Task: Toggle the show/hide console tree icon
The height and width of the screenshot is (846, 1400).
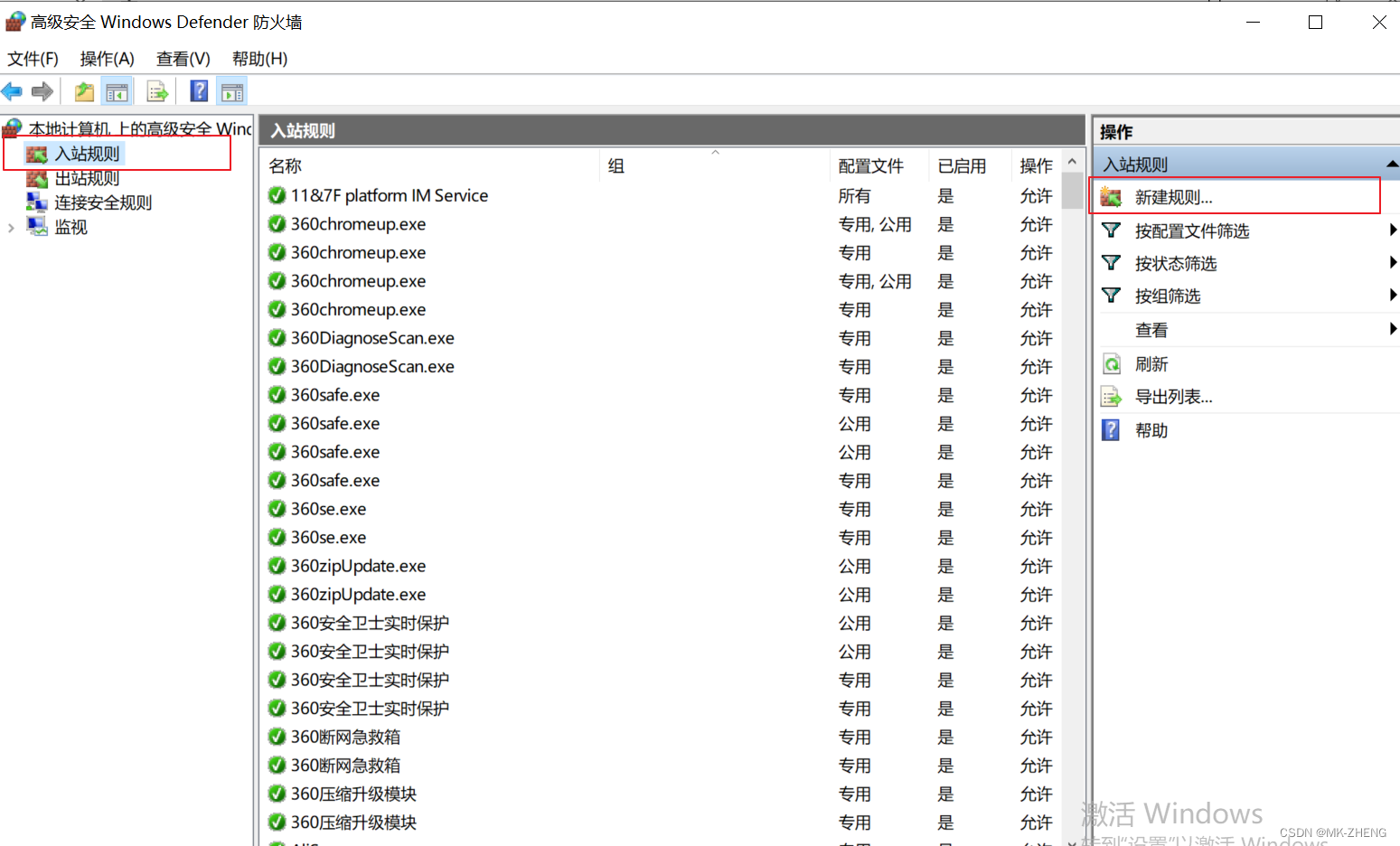Action: click(x=117, y=91)
